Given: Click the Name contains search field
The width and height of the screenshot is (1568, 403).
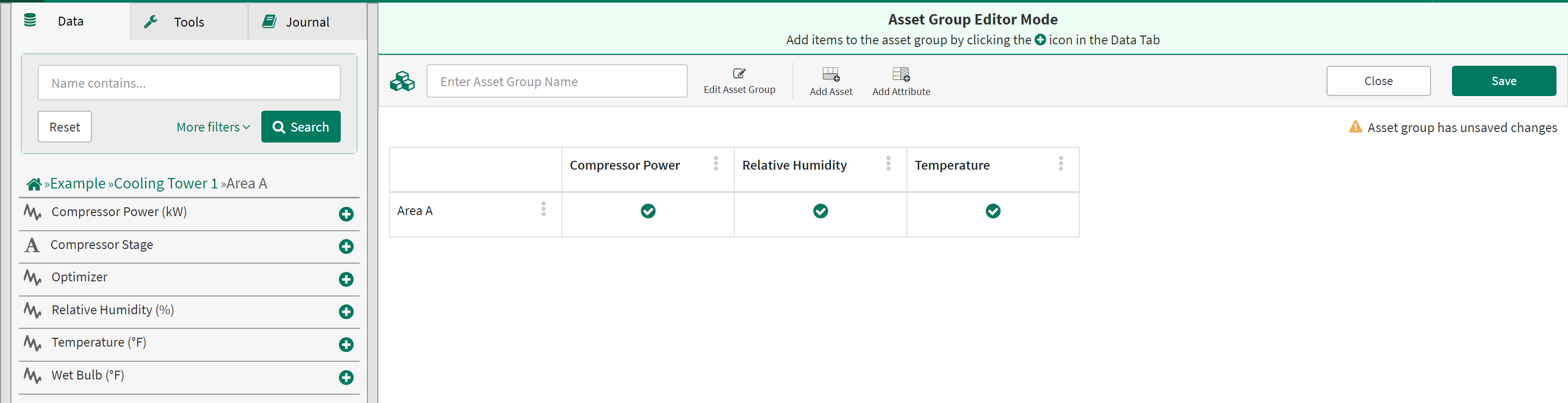Looking at the screenshot, I should [189, 84].
